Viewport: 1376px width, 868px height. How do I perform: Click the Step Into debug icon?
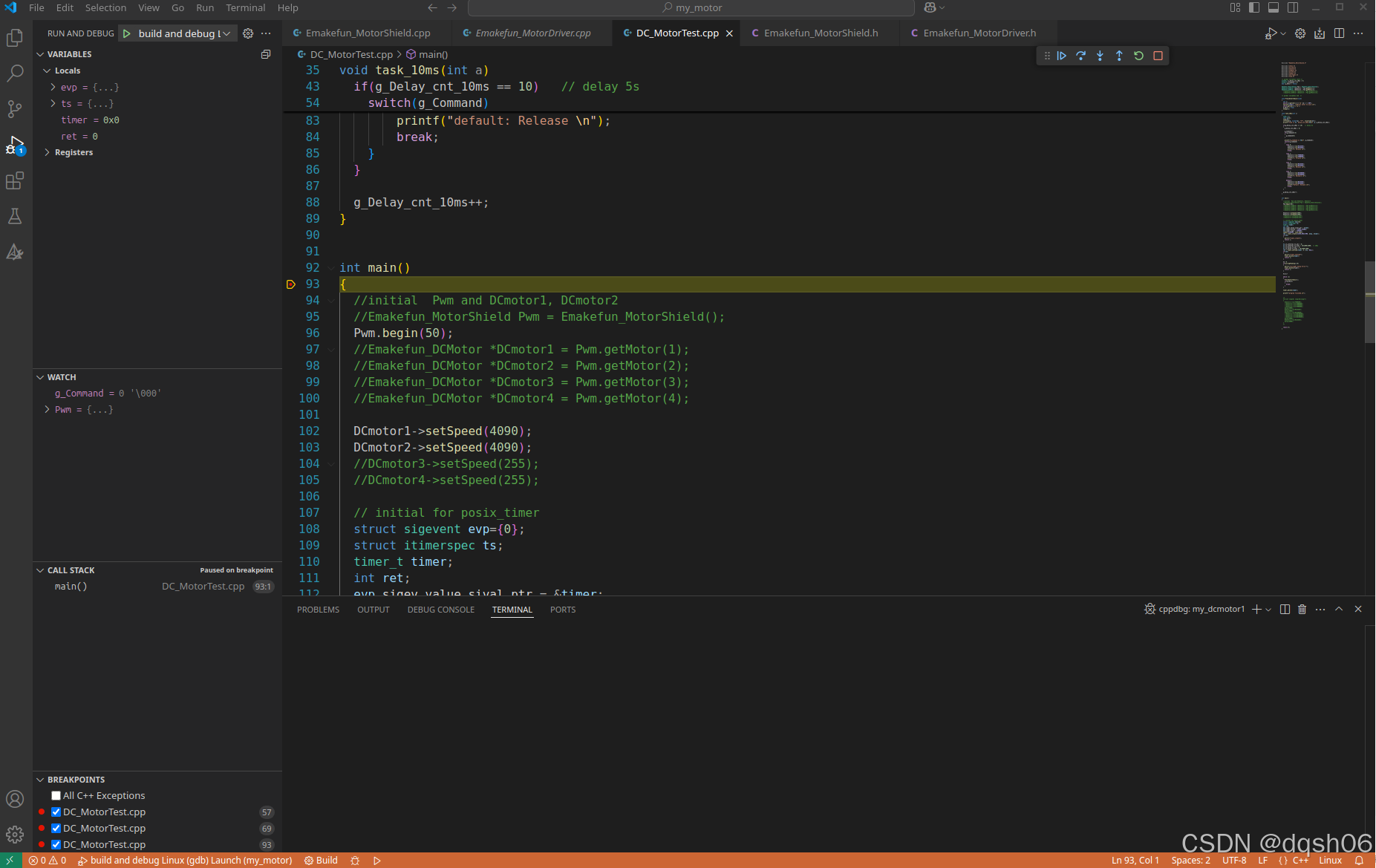[1101, 56]
